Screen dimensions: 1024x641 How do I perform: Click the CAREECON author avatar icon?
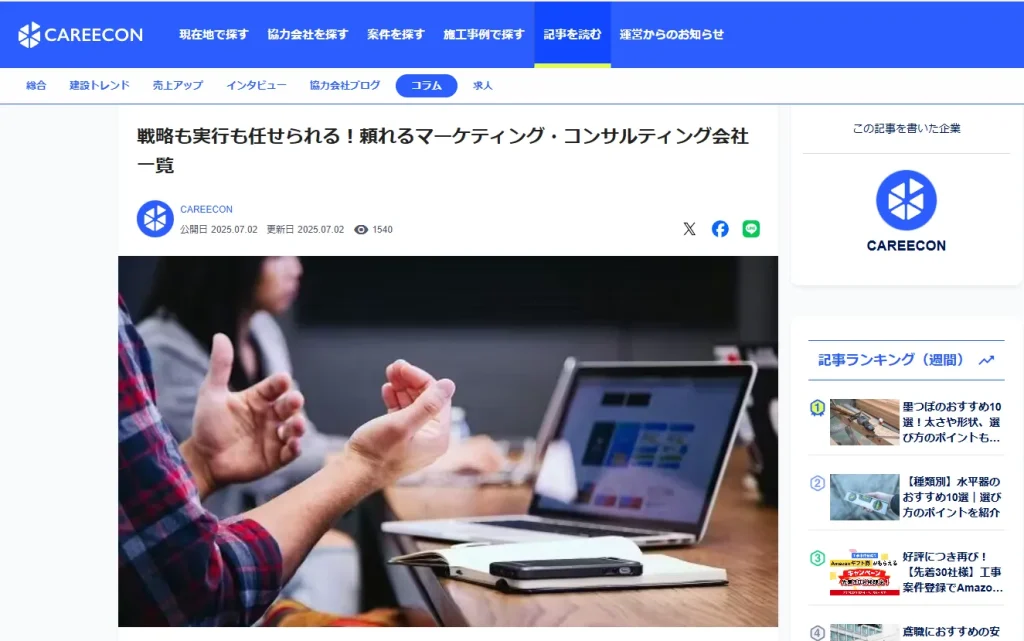tap(155, 219)
